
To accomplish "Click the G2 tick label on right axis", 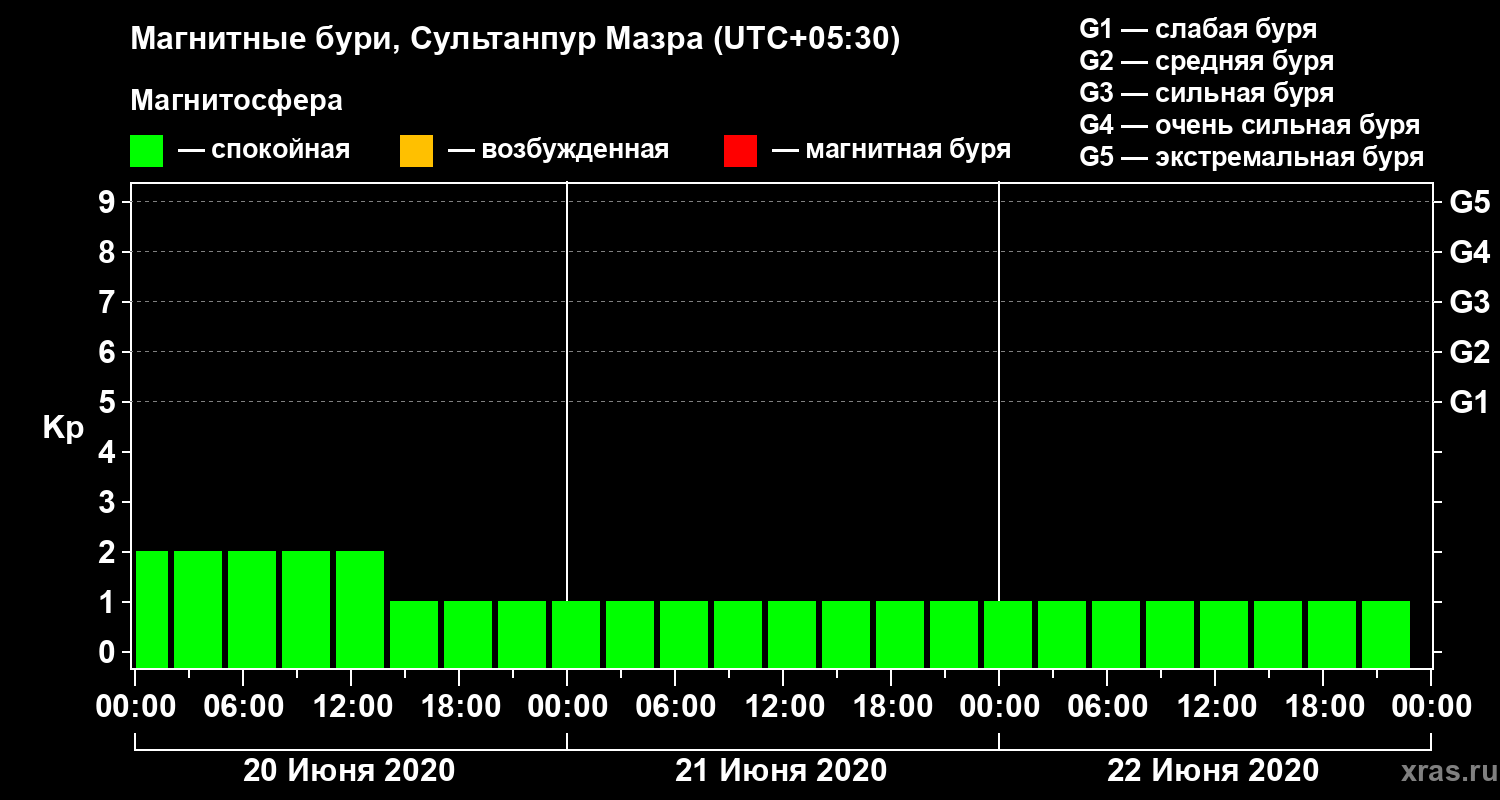I will point(1469,352).
